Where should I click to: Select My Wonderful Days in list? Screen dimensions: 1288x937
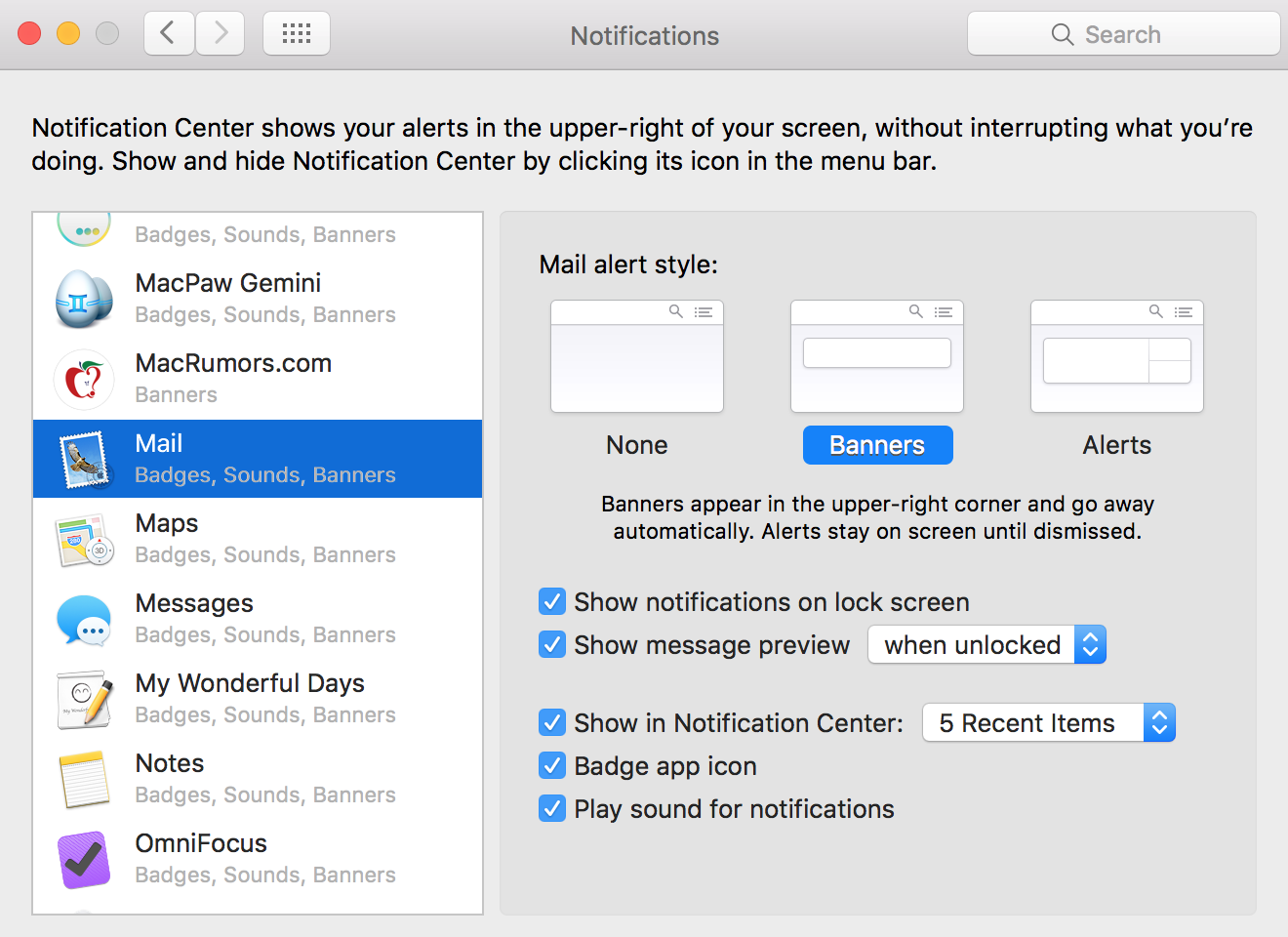pyautogui.click(x=258, y=699)
